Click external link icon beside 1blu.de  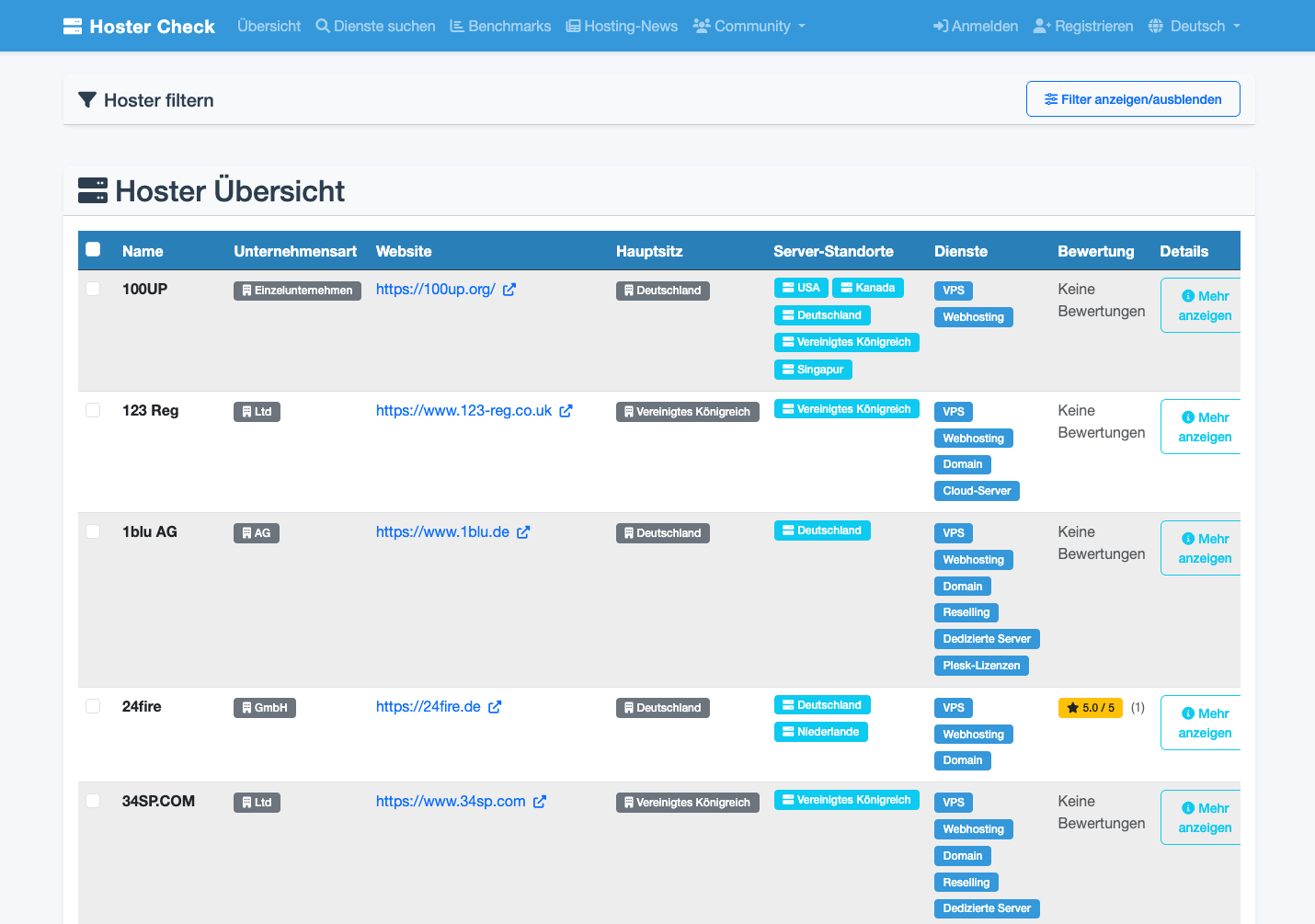click(x=523, y=532)
